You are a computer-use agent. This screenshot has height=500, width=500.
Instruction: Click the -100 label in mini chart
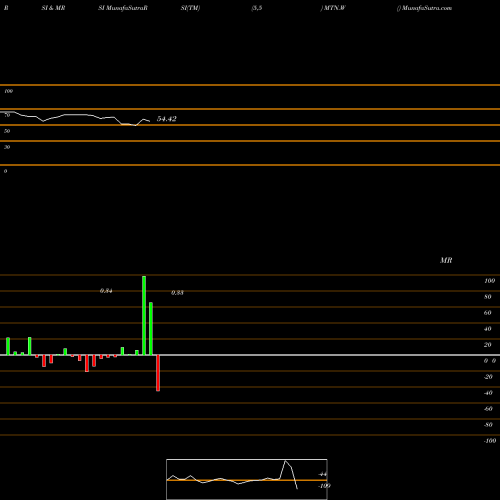pos(324,486)
